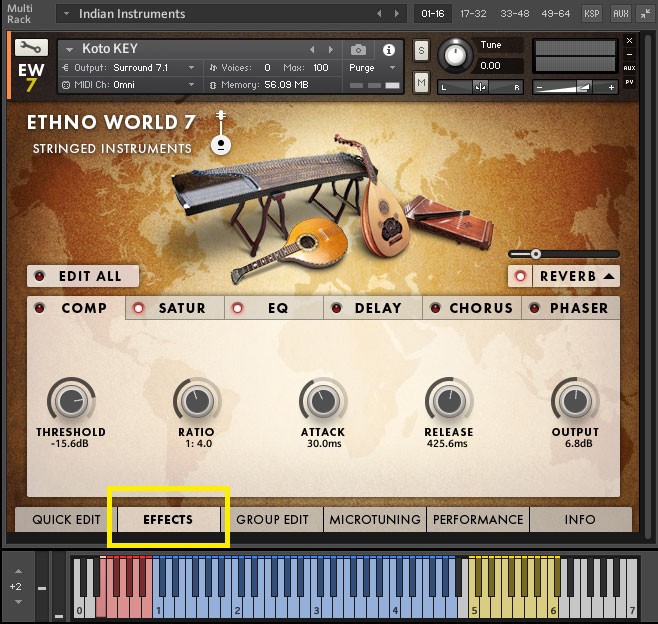The image size is (658, 624).
Task: Click the RELEASE knob
Action: (449, 401)
